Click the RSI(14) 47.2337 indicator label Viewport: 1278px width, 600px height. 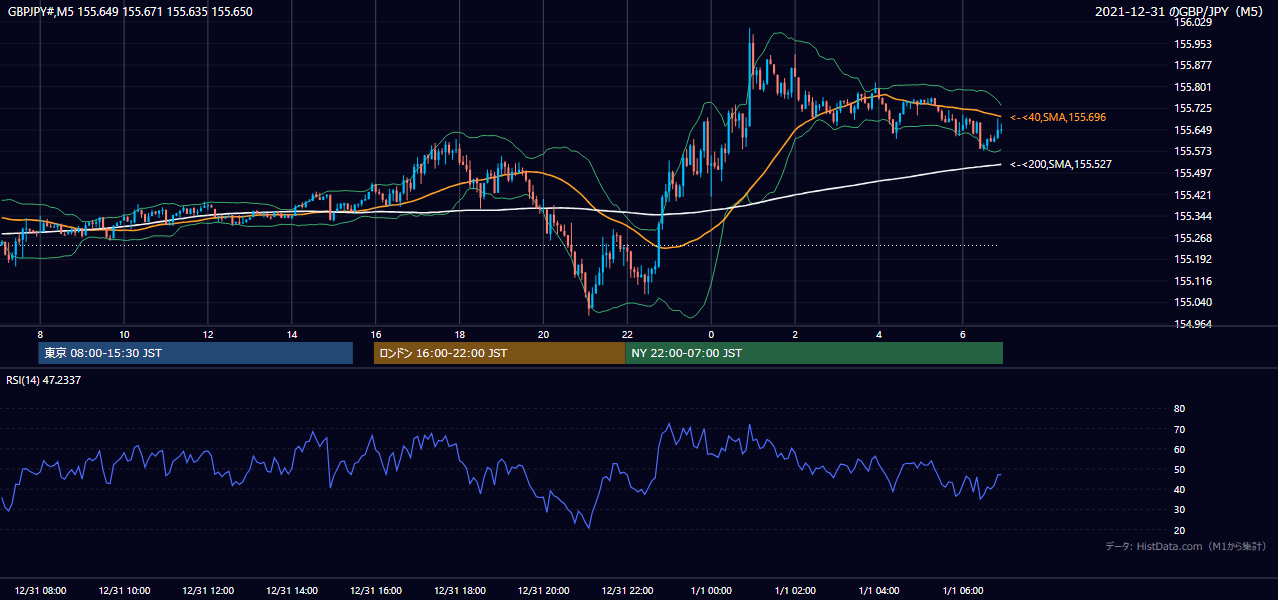pos(43,380)
